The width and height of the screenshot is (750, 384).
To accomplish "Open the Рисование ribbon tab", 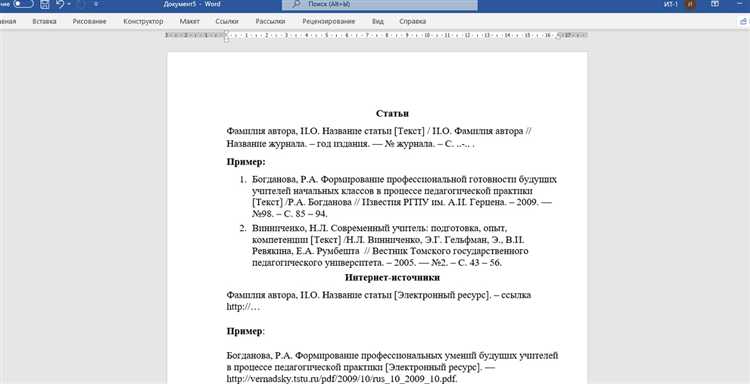I will (x=89, y=22).
